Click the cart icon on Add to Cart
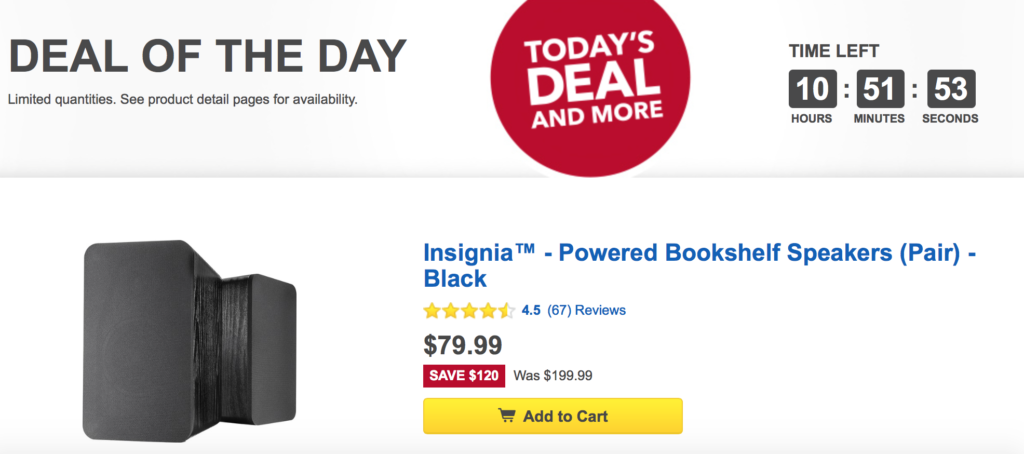This screenshot has width=1024, height=454. [x=508, y=416]
